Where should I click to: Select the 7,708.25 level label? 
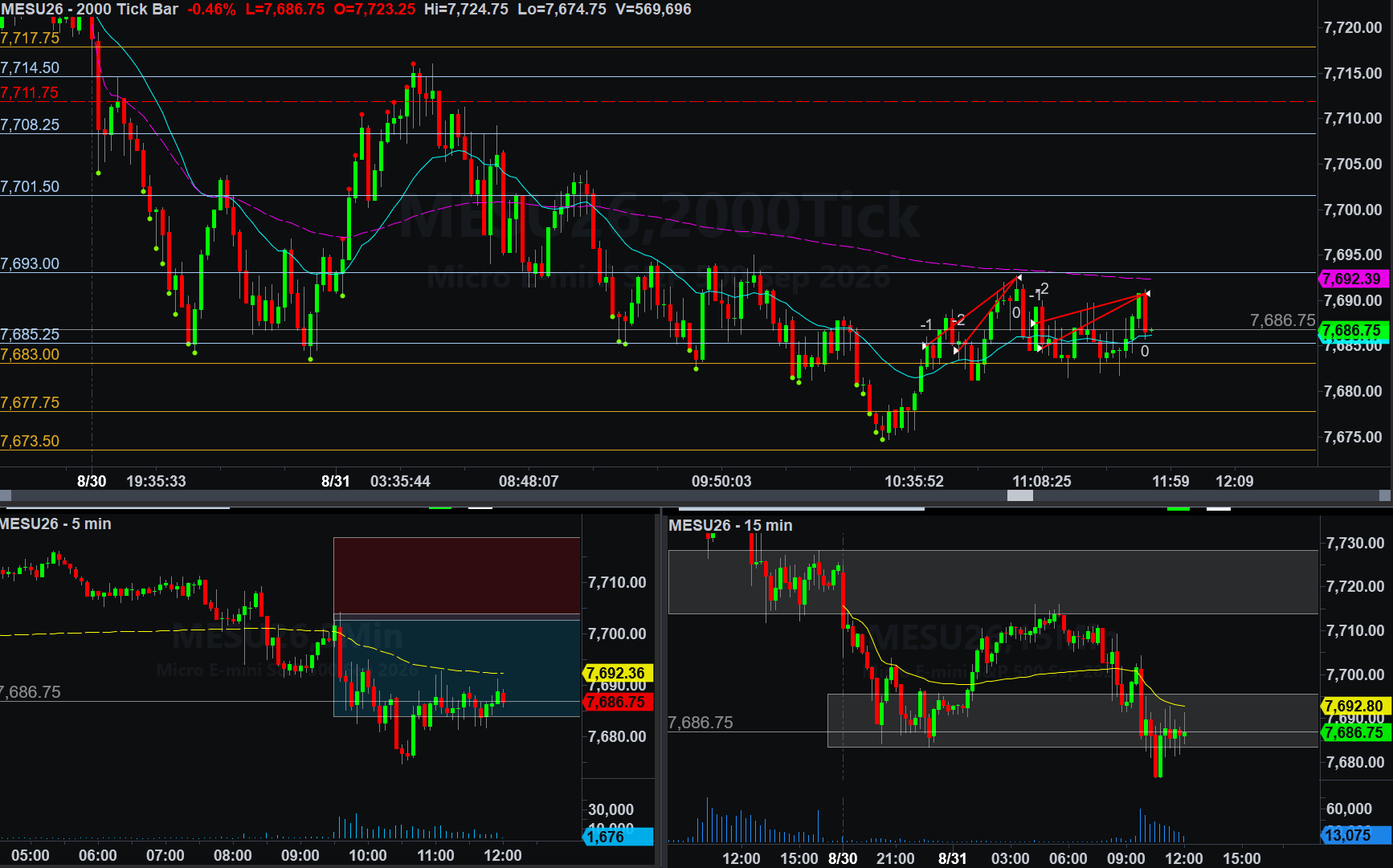point(31,124)
